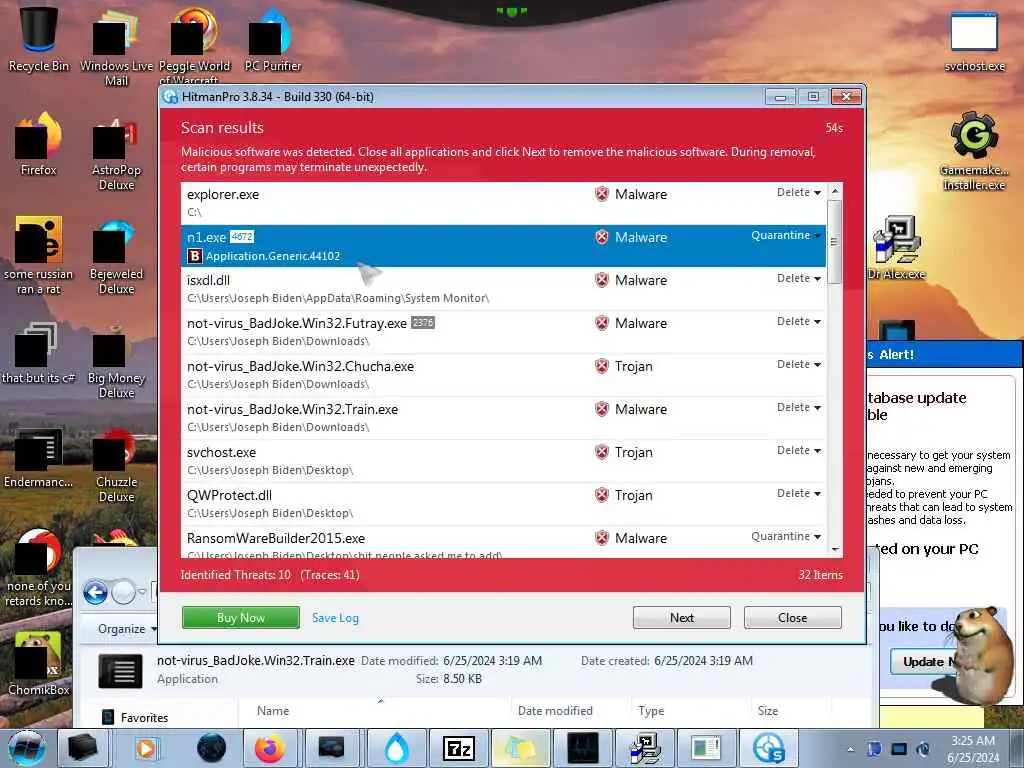The height and width of the screenshot is (768, 1024).
Task: Open the Delete dropdown for Chucha.exe
Action: pyautogui.click(x=799, y=364)
